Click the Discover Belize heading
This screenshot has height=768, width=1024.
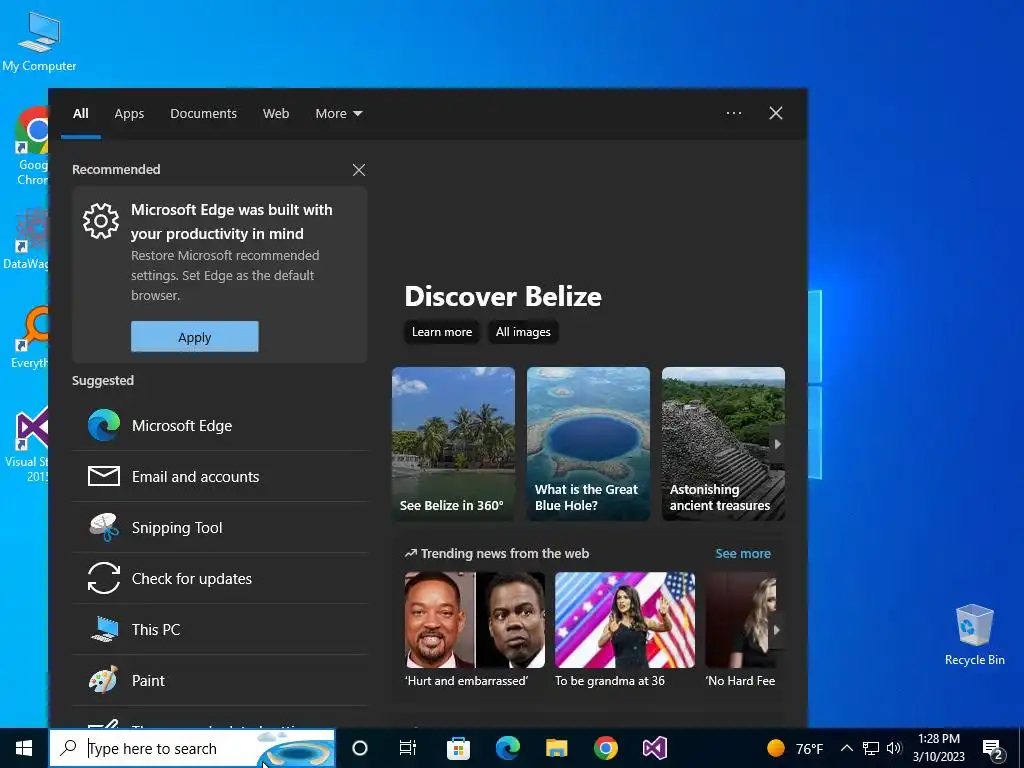tap(503, 296)
